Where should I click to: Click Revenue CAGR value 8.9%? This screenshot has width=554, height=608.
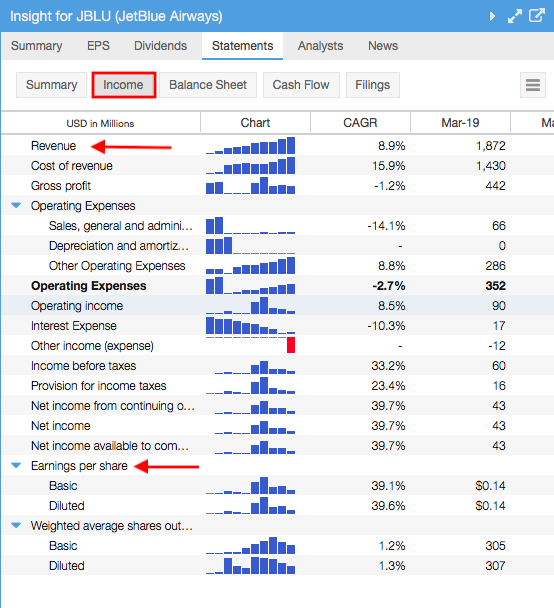click(392, 146)
